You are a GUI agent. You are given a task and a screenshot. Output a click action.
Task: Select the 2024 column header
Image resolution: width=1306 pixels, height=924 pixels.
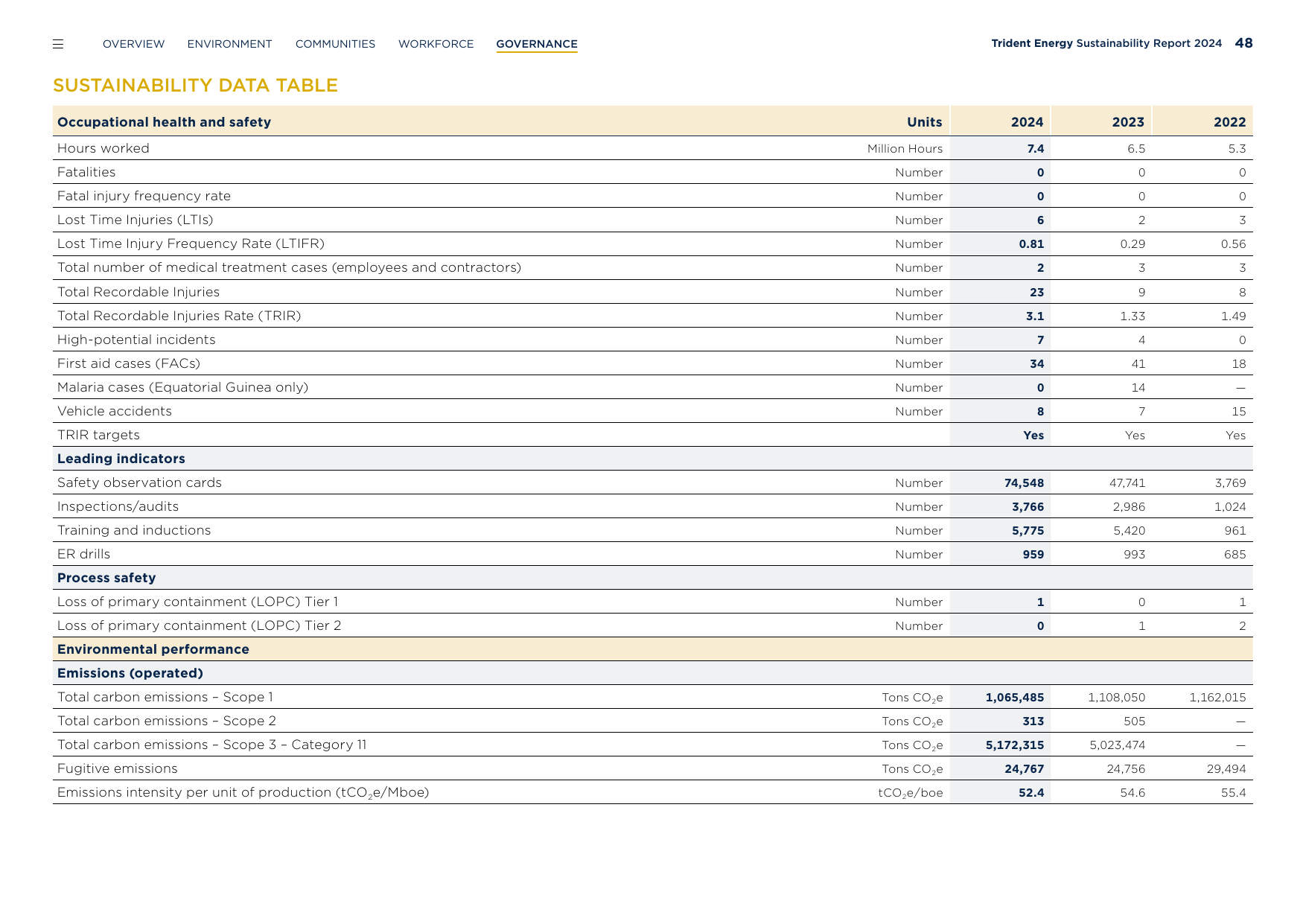point(1027,122)
